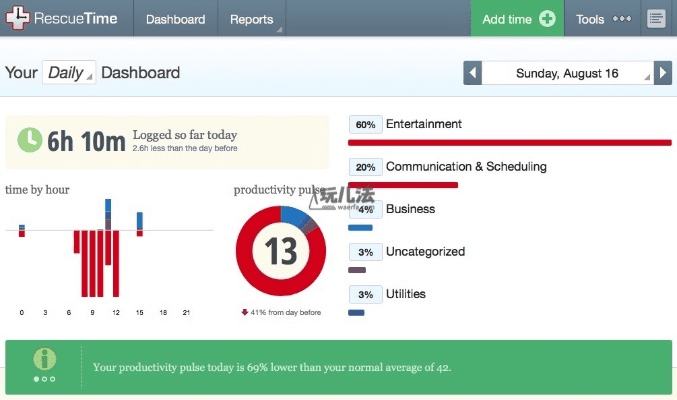Select first carousel dot in banner

pos(36,380)
